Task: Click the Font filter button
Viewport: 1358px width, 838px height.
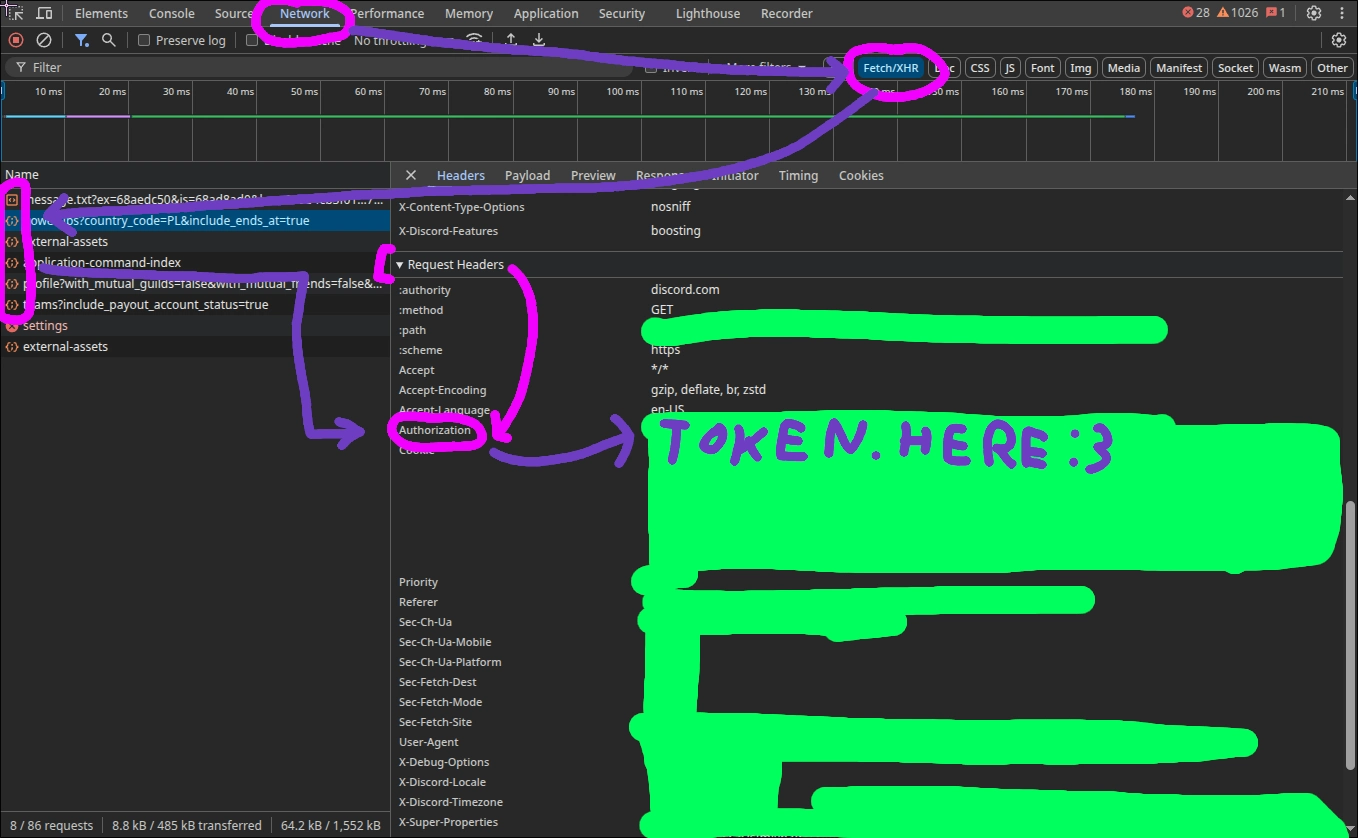Action: [1042, 68]
